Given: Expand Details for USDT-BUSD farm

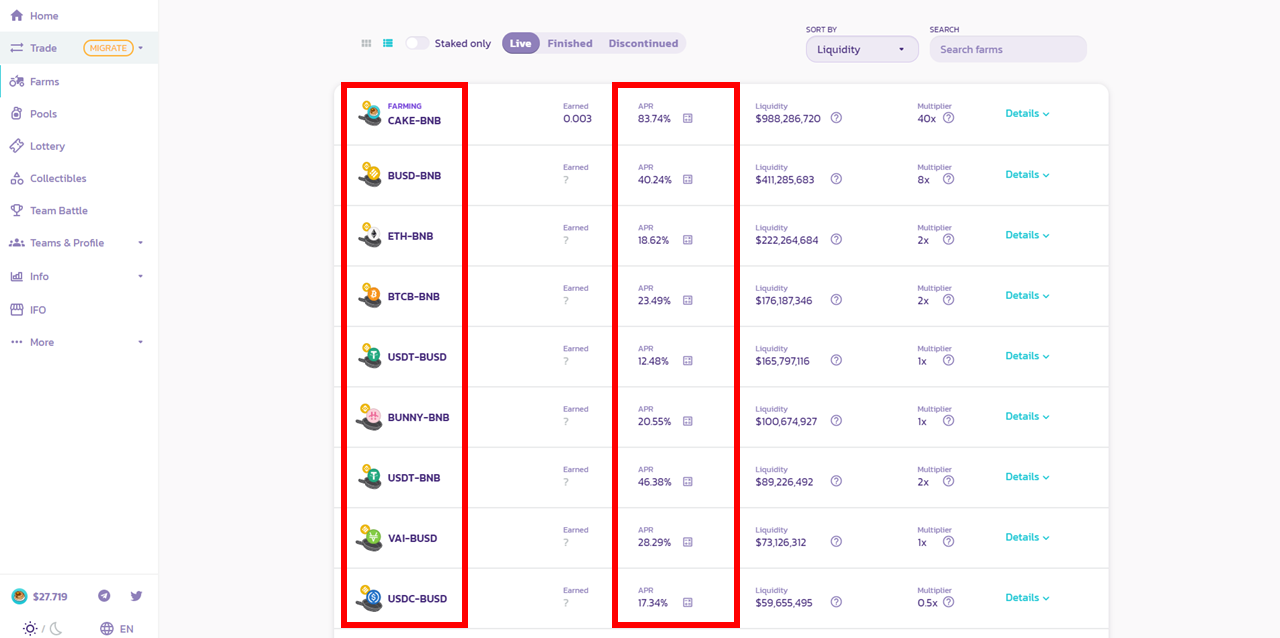Looking at the screenshot, I should [x=1027, y=356].
